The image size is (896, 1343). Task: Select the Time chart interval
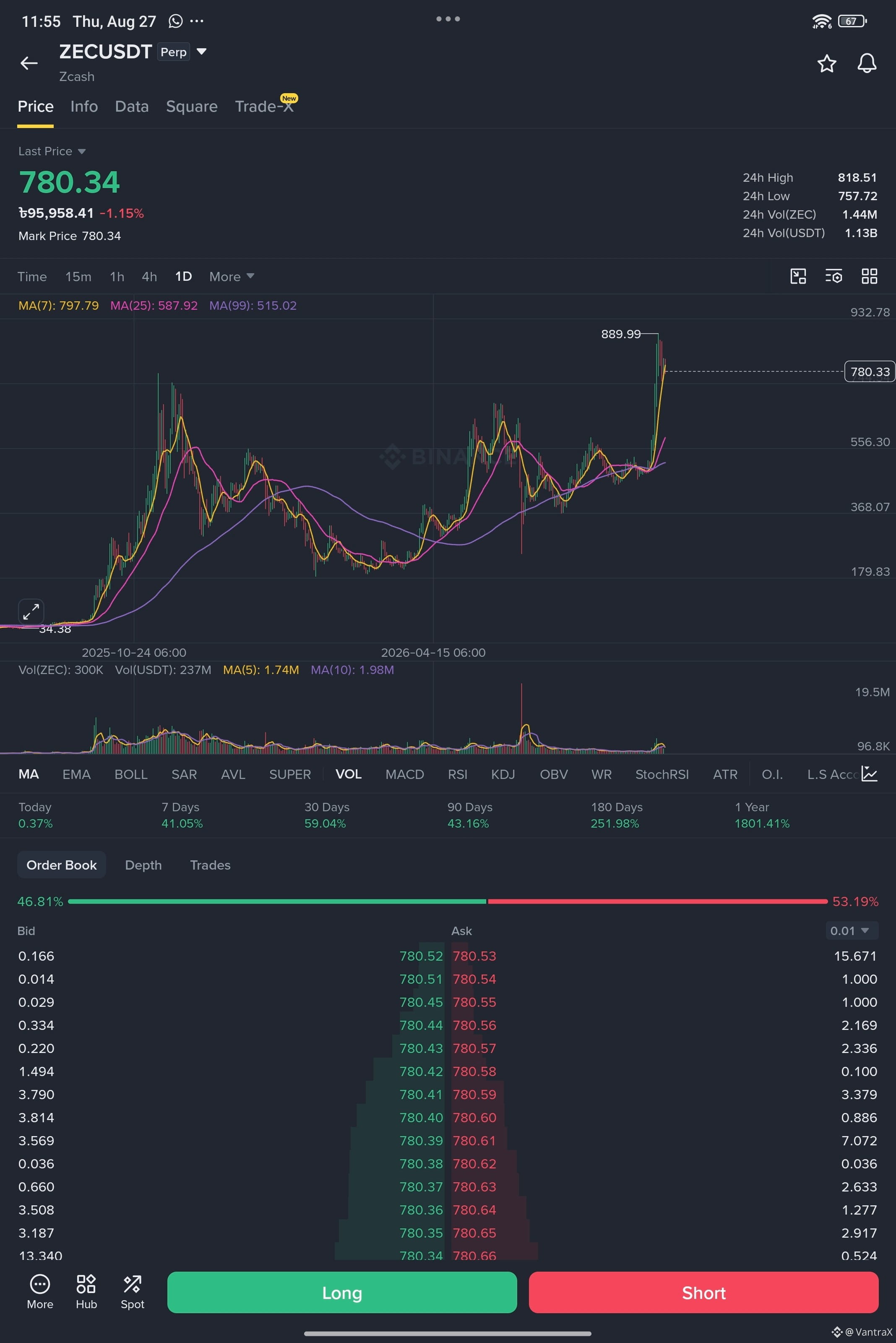(x=32, y=277)
